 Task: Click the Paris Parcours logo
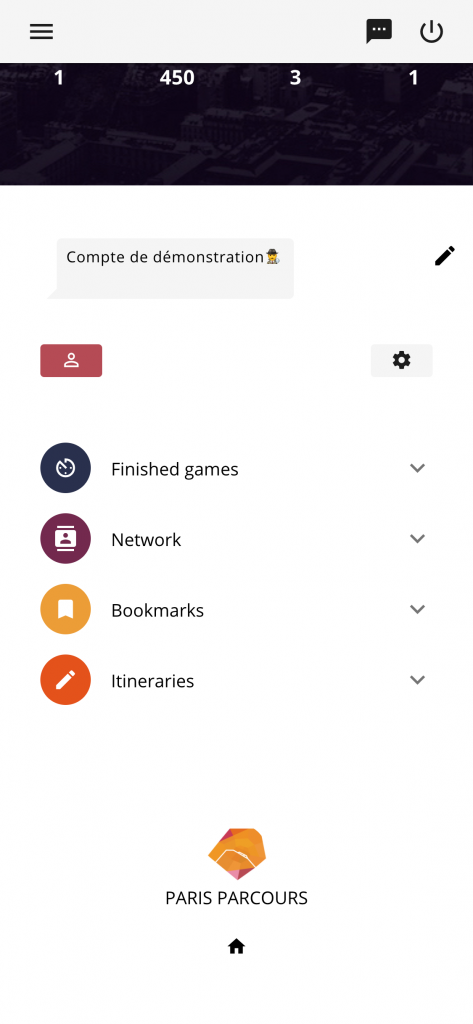coord(237,854)
